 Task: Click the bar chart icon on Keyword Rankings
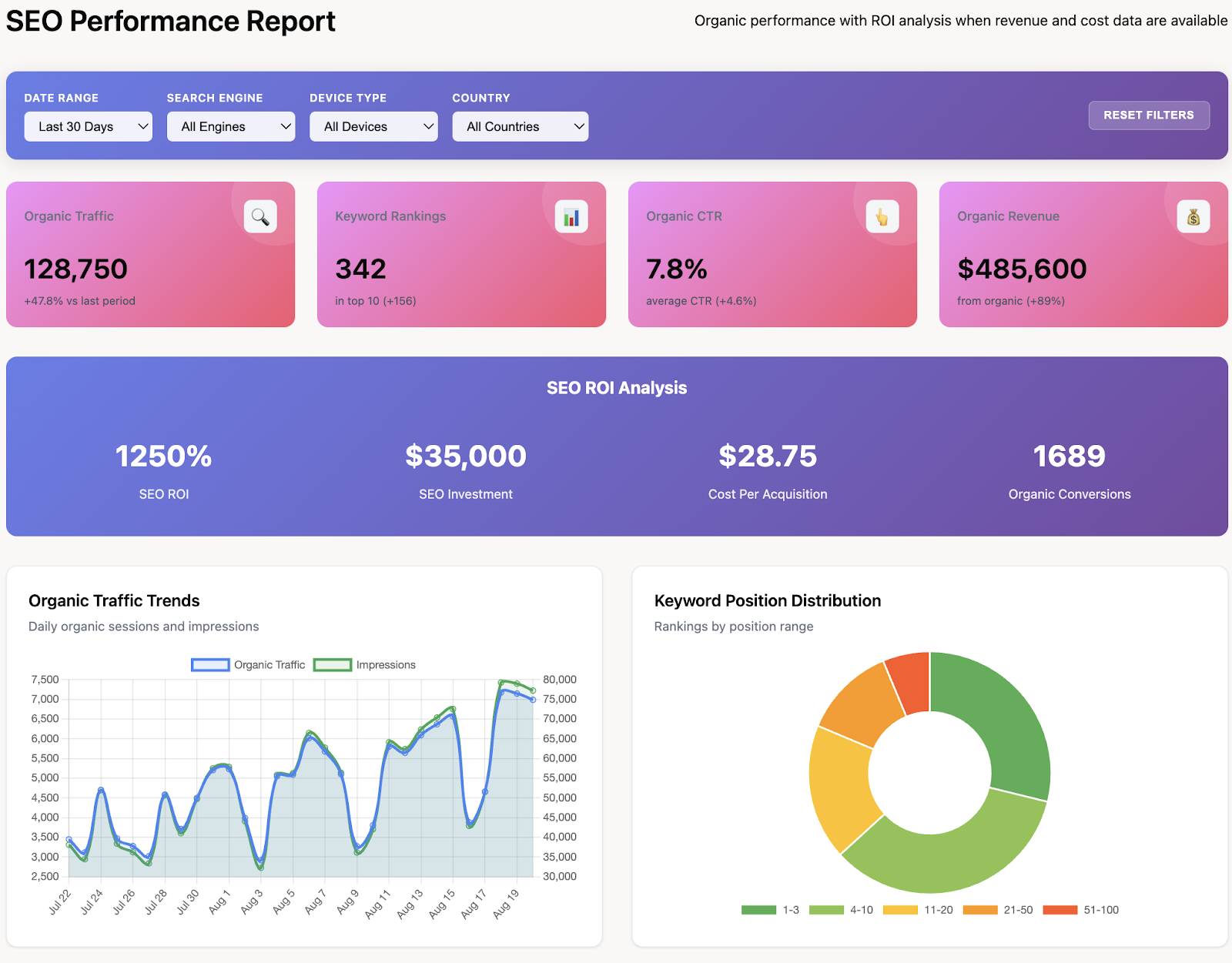571,217
